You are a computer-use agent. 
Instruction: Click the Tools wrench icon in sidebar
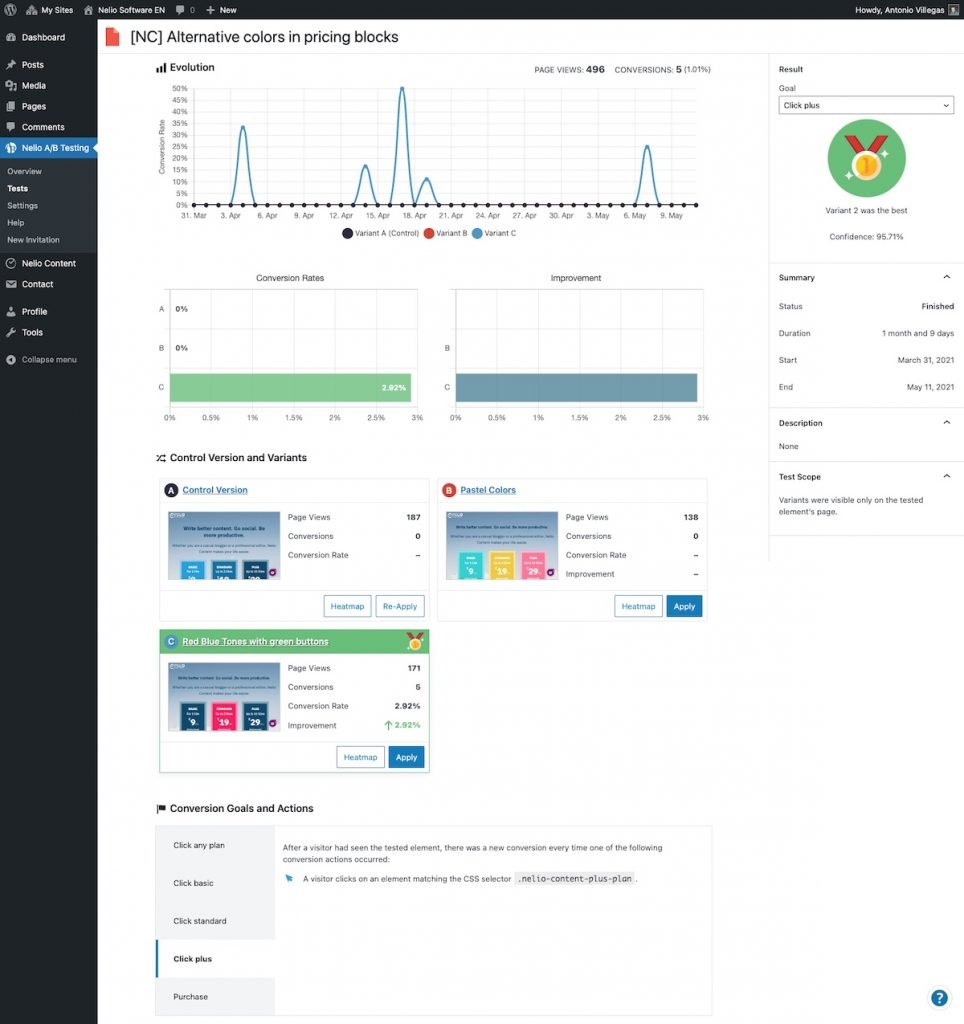[x=11, y=332]
